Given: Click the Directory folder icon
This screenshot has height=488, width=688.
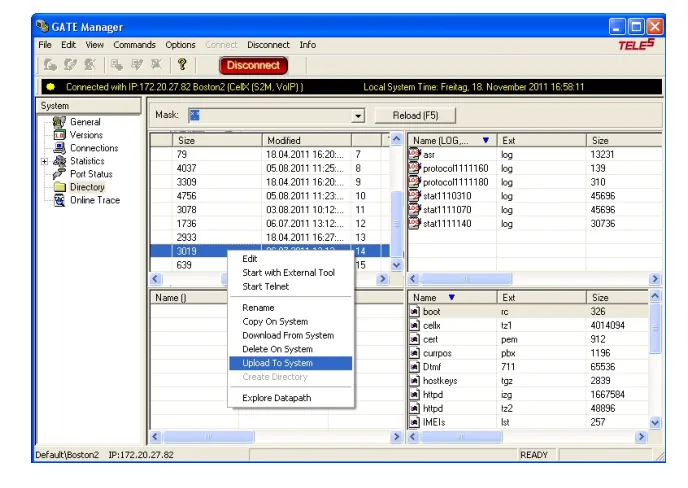Looking at the screenshot, I should point(59,187).
